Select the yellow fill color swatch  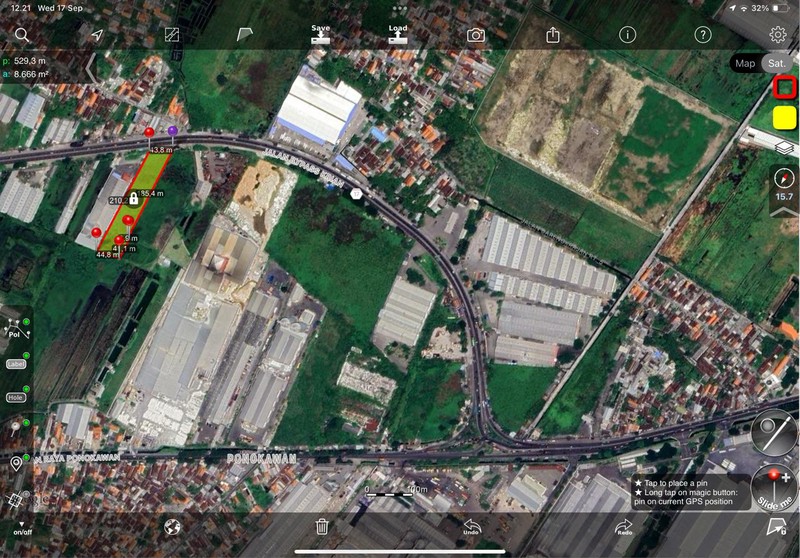(x=784, y=117)
